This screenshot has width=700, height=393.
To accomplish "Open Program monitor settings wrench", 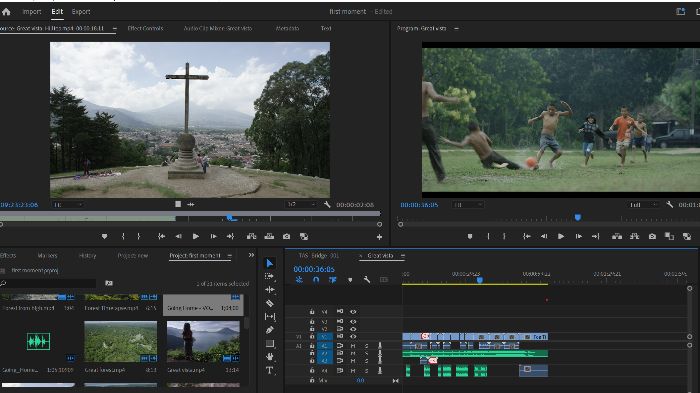I will click(x=670, y=204).
